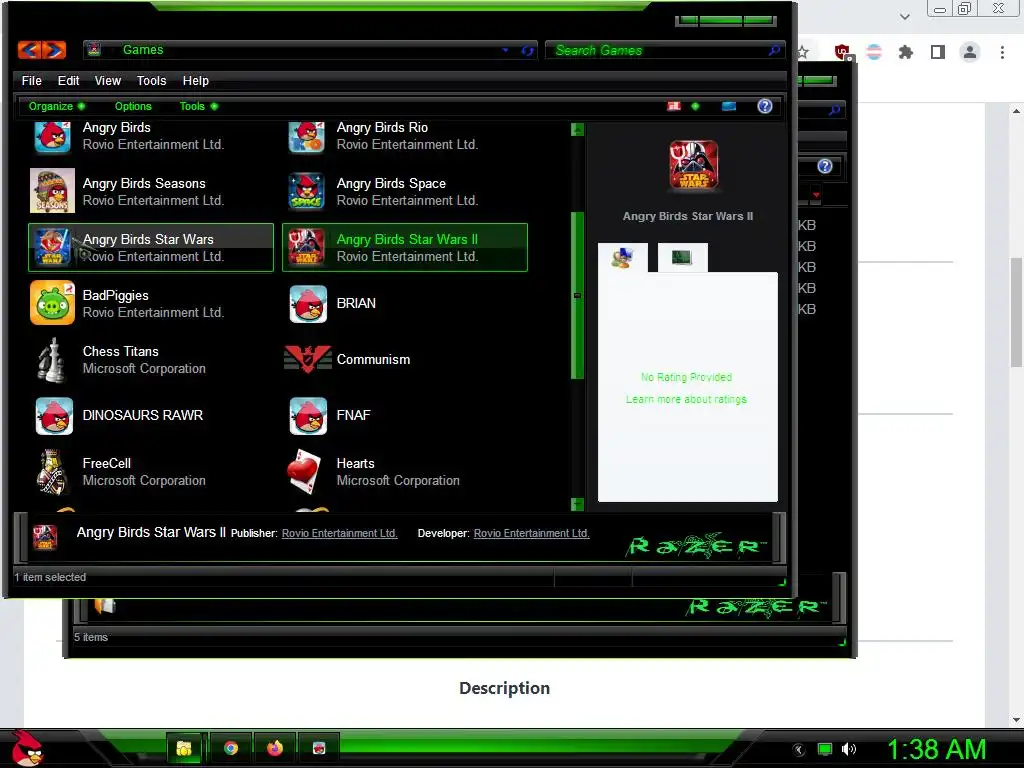1024x768 pixels.
Task: Expand the green Tools toolbar dropdown
Action: point(199,106)
